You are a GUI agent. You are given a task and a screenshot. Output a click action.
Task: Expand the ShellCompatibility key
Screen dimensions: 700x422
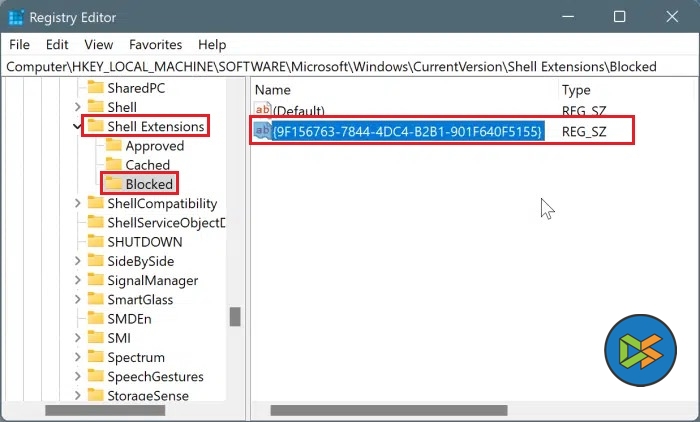78,203
